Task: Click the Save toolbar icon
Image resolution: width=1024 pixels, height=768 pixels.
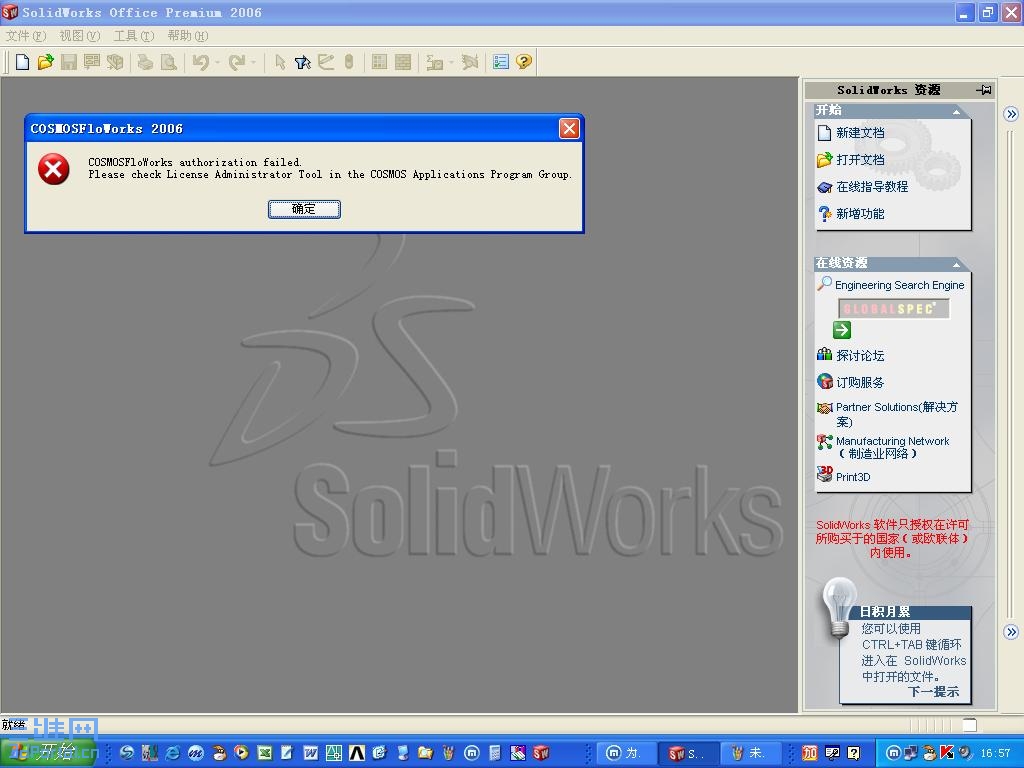Action: pyautogui.click(x=69, y=62)
